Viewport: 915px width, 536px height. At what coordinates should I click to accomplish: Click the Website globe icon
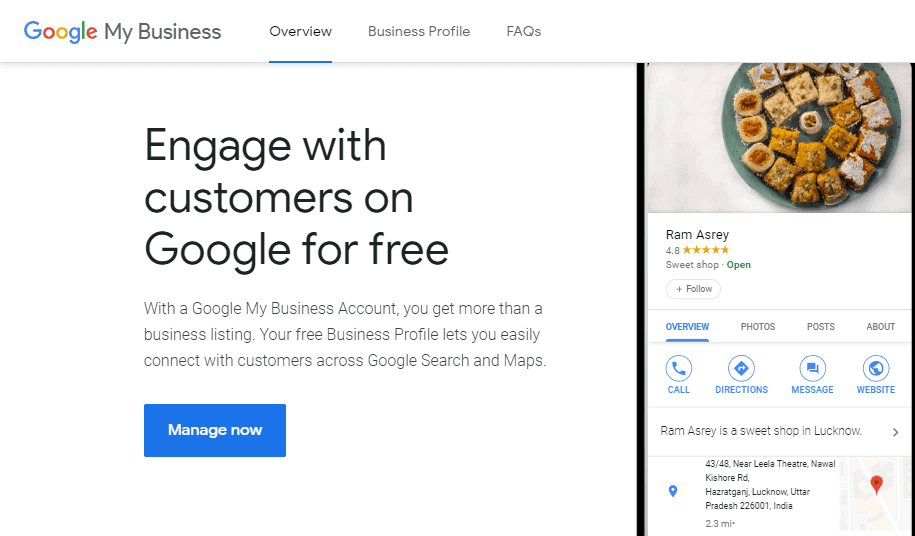pyautogui.click(x=876, y=368)
